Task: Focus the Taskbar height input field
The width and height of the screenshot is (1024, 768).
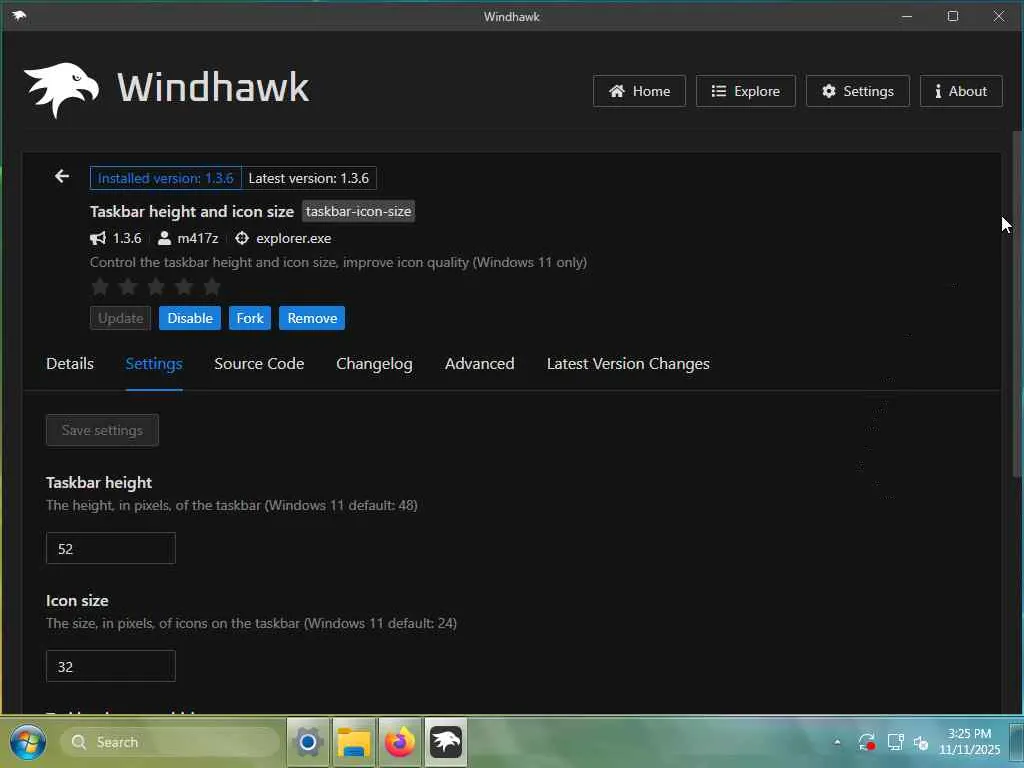Action: [111, 549]
